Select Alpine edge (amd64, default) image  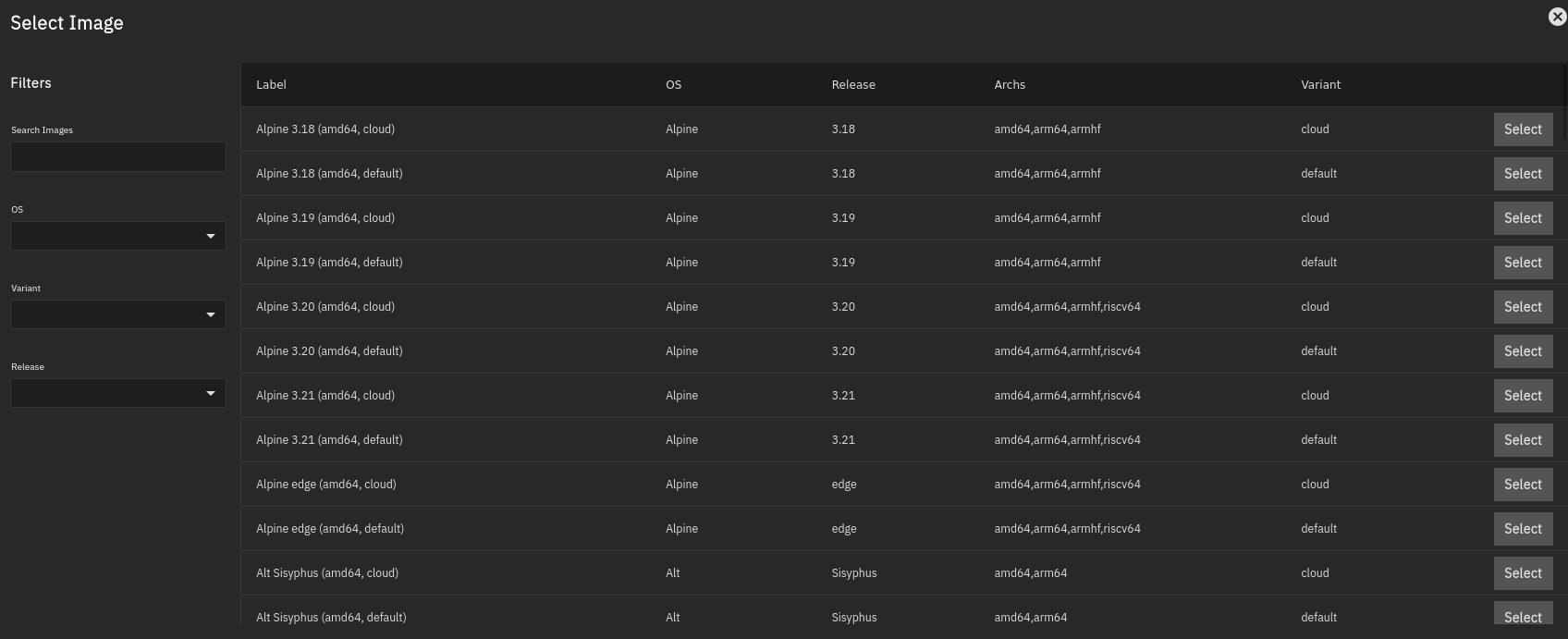1523,529
